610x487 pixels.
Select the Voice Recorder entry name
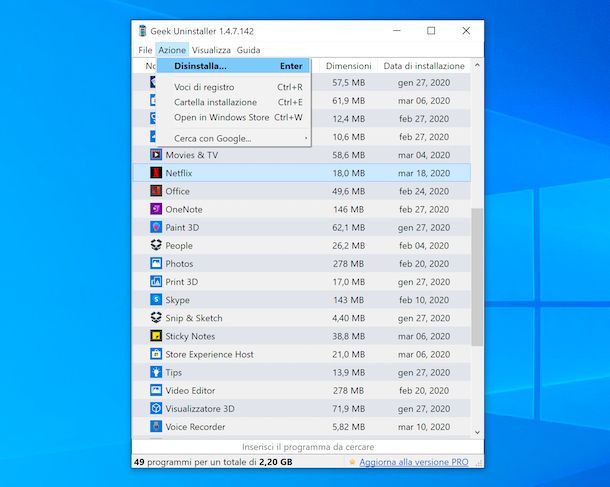tap(195, 427)
